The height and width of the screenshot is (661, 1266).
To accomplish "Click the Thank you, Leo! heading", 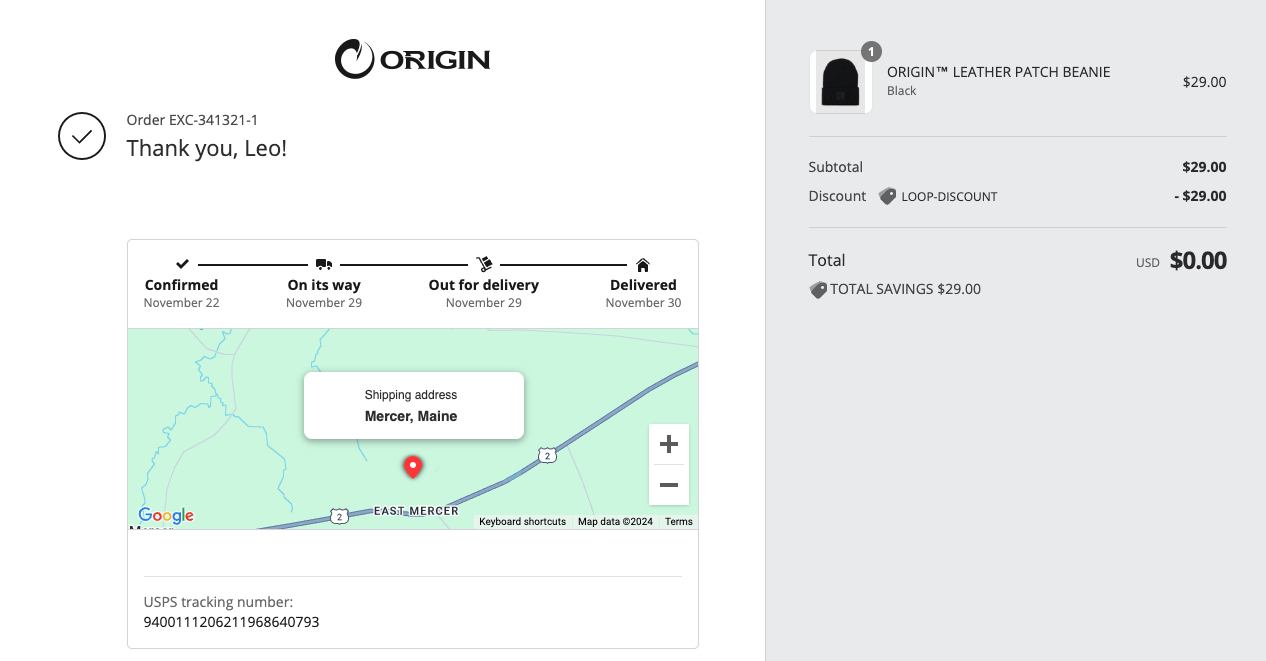I will [x=207, y=149].
